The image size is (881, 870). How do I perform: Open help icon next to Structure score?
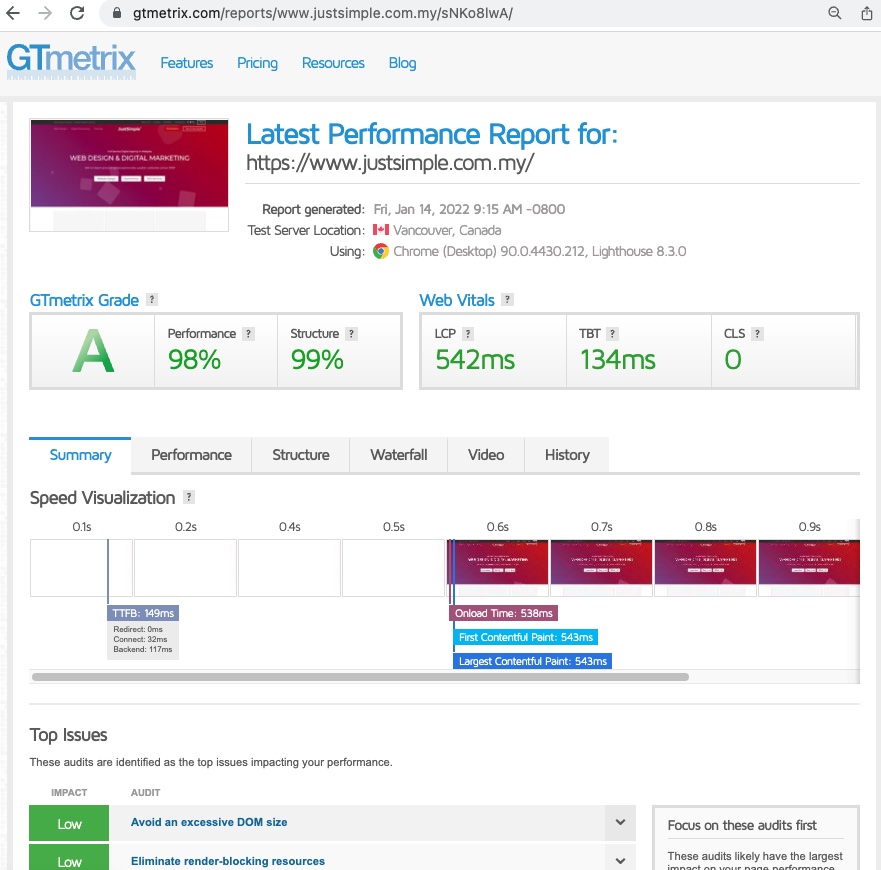[351, 334]
